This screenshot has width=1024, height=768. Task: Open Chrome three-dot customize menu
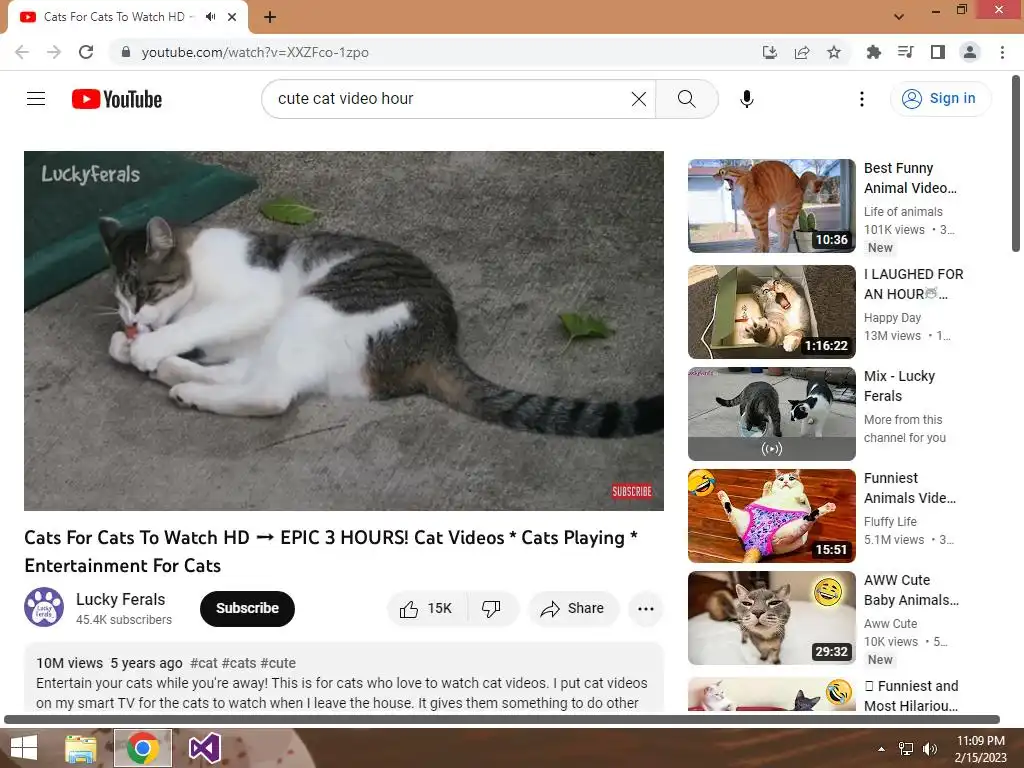(x=1002, y=52)
